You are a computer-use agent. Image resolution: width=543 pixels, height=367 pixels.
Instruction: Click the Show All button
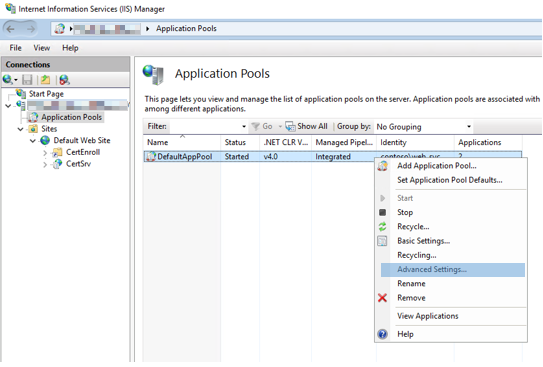click(x=306, y=126)
